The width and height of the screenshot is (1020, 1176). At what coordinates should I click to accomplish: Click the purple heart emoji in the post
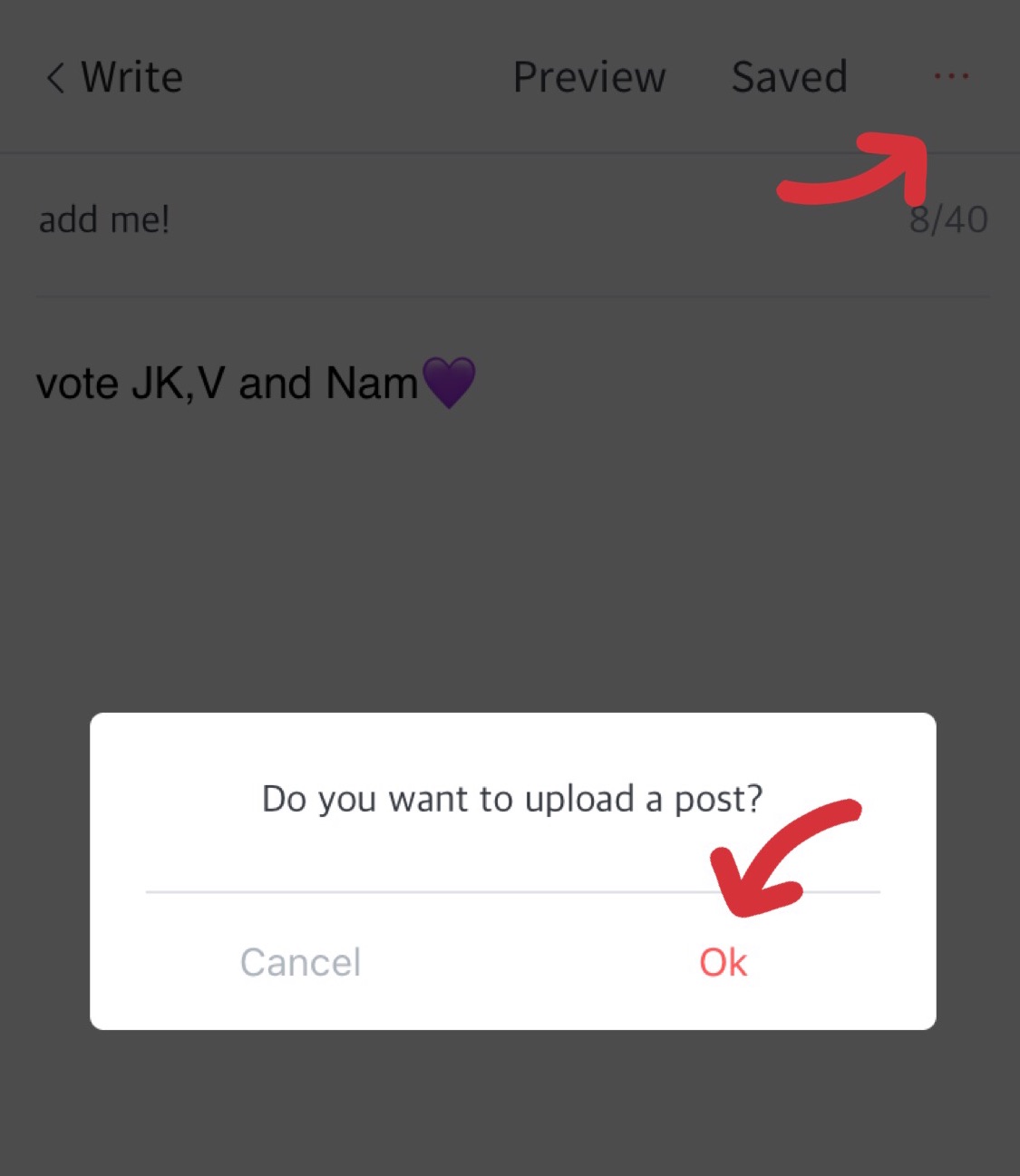click(449, 382)
